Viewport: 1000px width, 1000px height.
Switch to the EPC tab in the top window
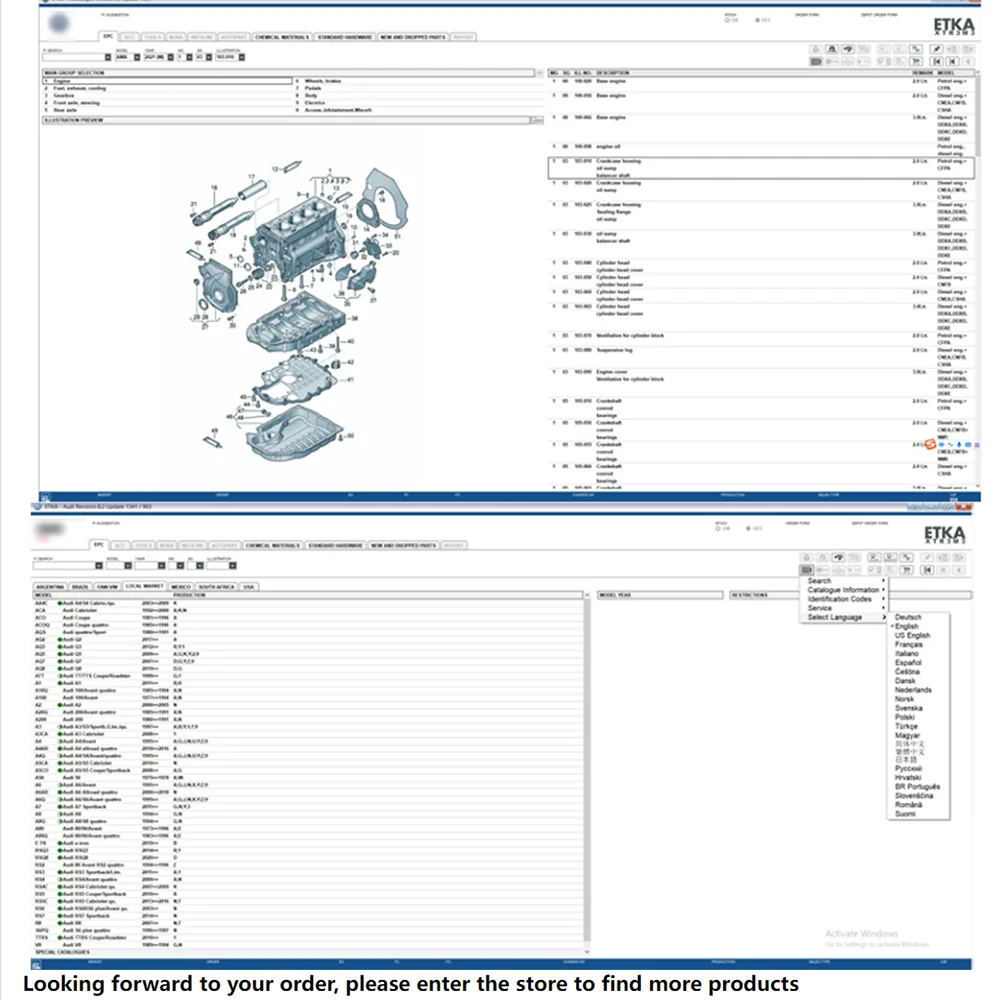click(x=108, y=37)
